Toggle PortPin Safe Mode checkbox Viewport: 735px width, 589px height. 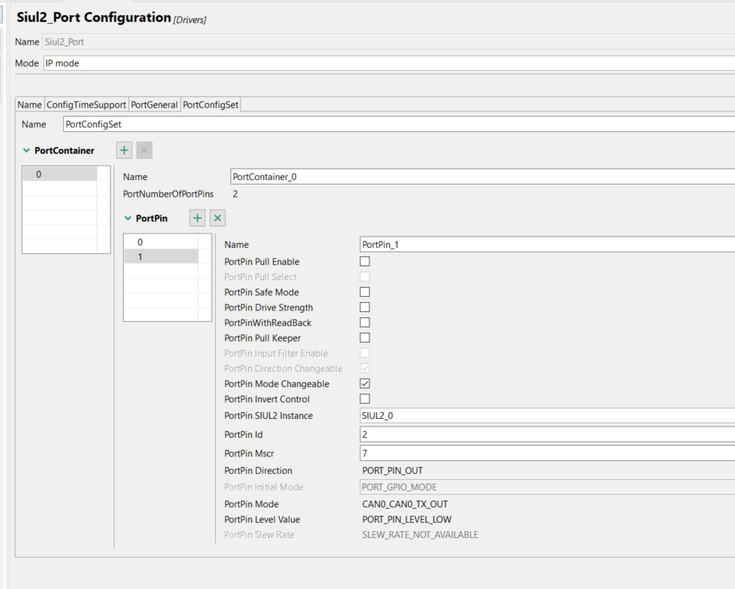(x=365, y=292)
